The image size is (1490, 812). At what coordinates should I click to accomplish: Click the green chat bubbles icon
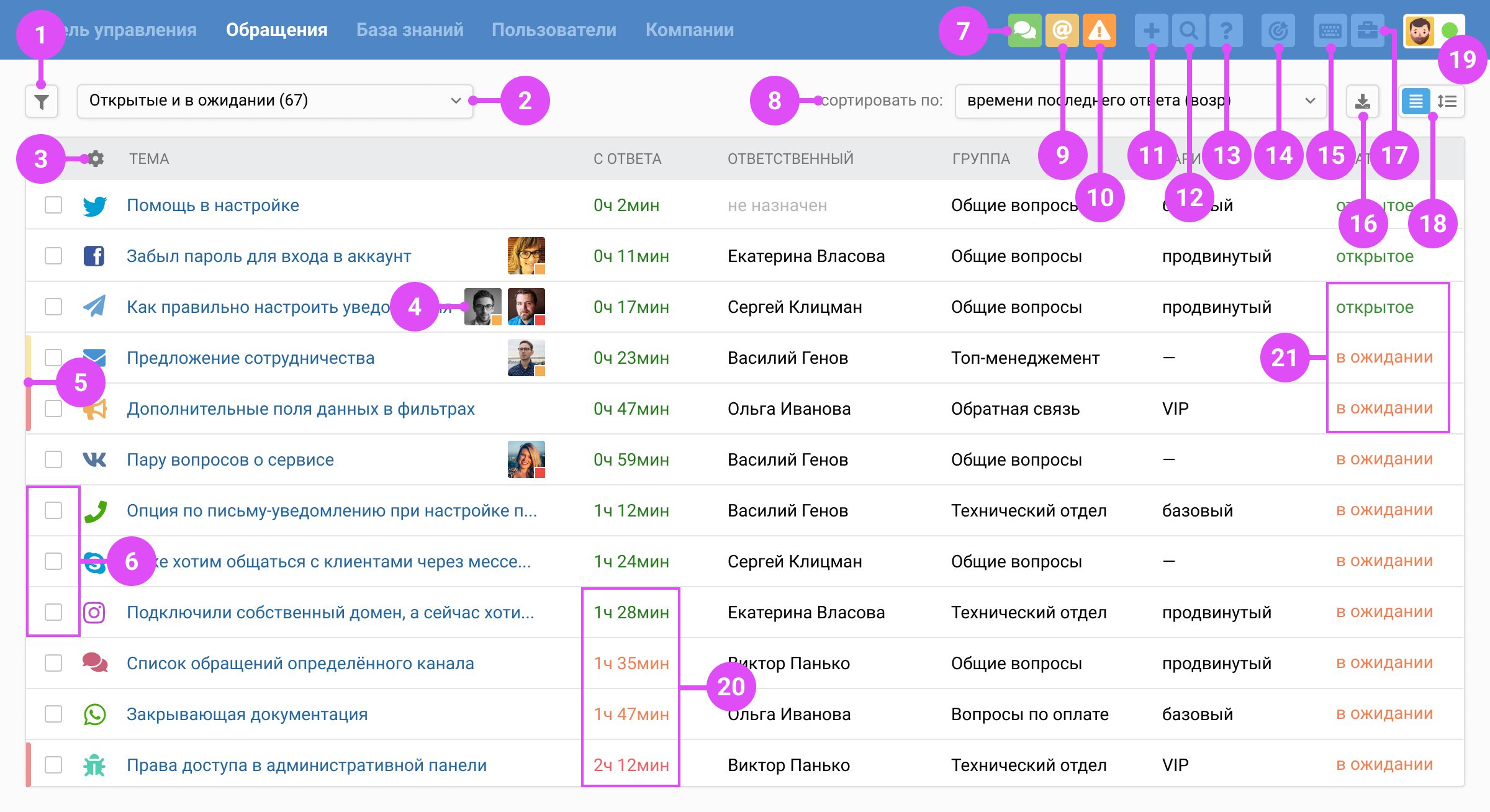click(1024, 30)
